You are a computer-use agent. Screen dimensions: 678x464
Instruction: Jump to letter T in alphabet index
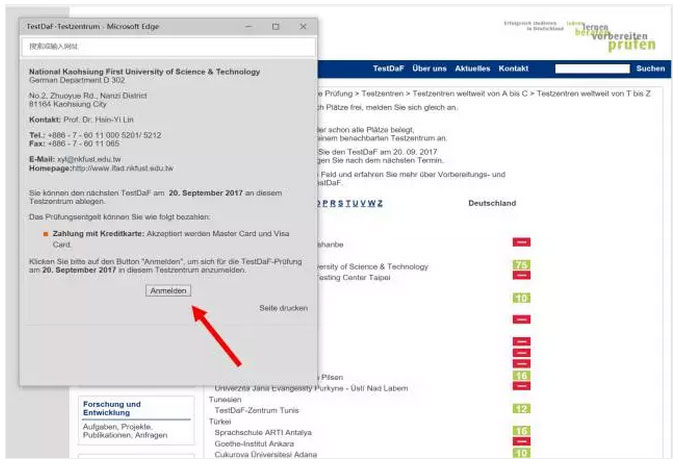(x=348, y=203)
